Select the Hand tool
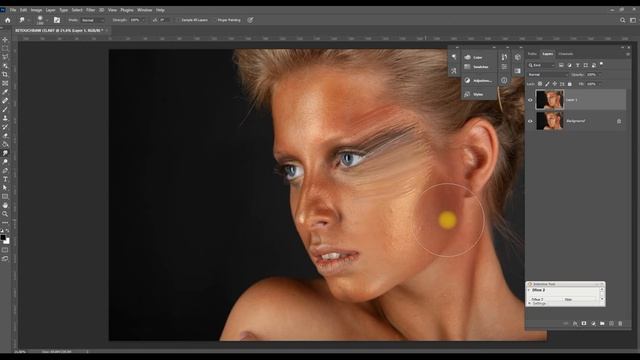Screen dimensions: 640x360 [x=5, y=205]
